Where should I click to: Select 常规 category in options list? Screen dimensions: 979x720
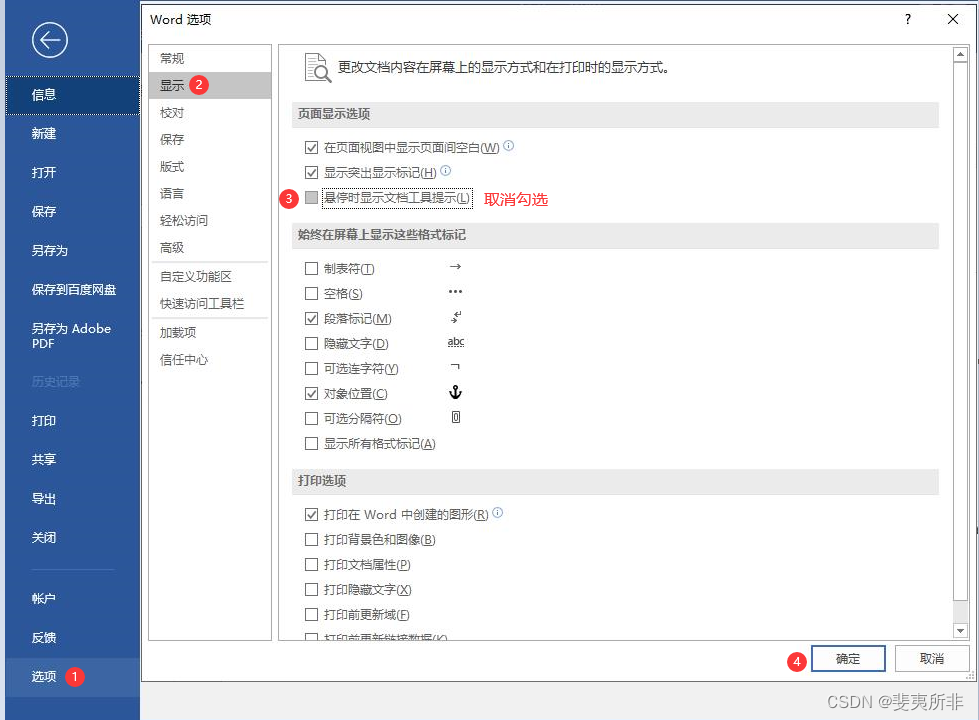point(210,59)
